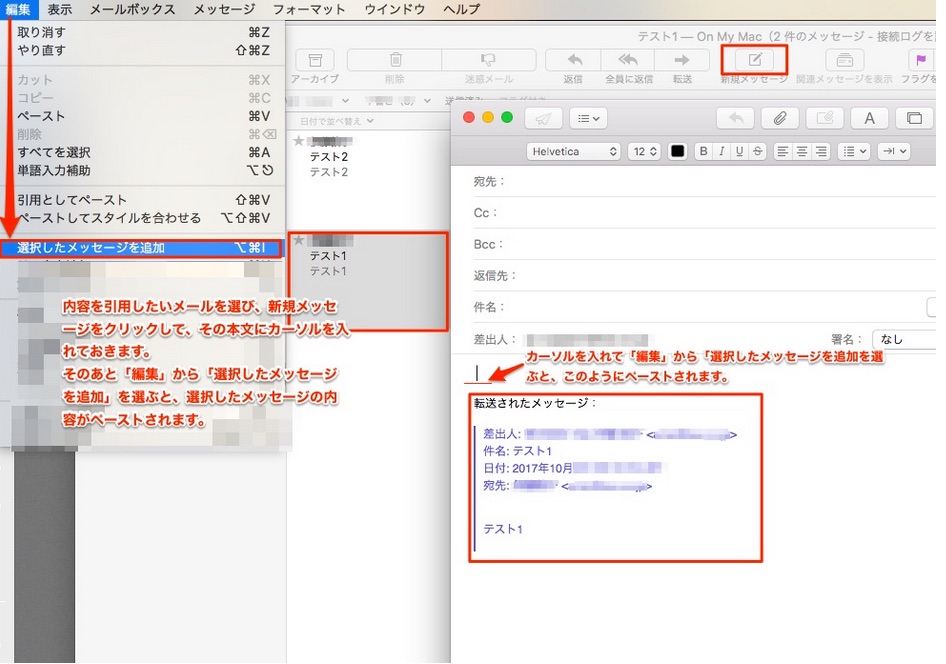Click the Bcc input field
Image resolution: width=946 pixels, height=664 pixels.
721,244
